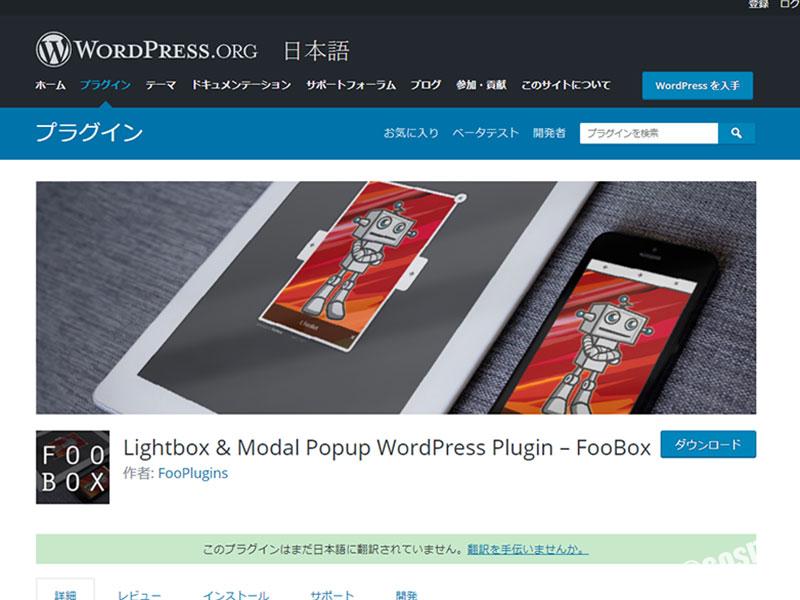Click the 翻訳を手伝いませんか link
This screenshot has height=600, width=800.
pyautogui.click(x=528, y=549)
